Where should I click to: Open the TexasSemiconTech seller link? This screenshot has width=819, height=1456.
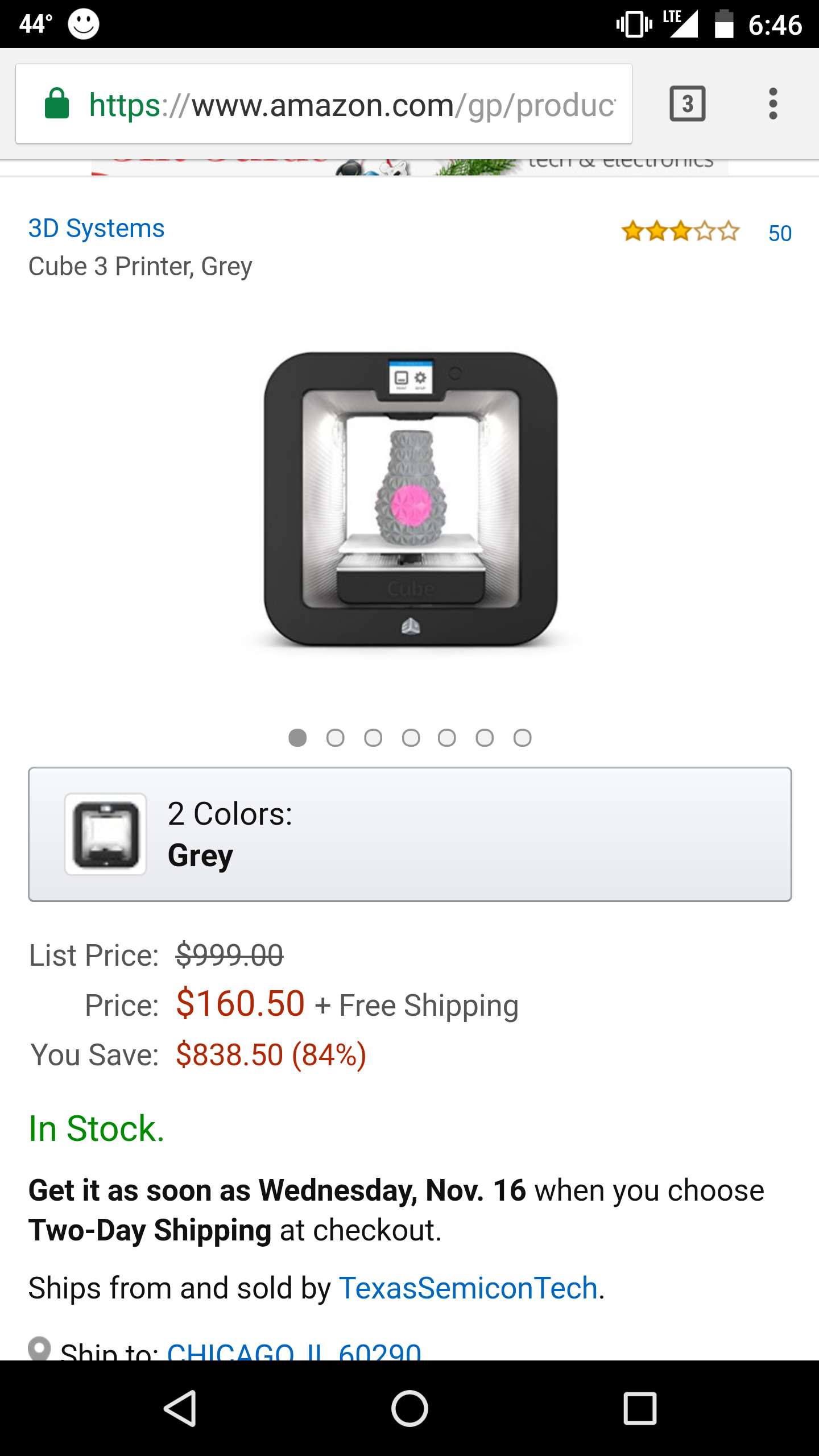469,1288
